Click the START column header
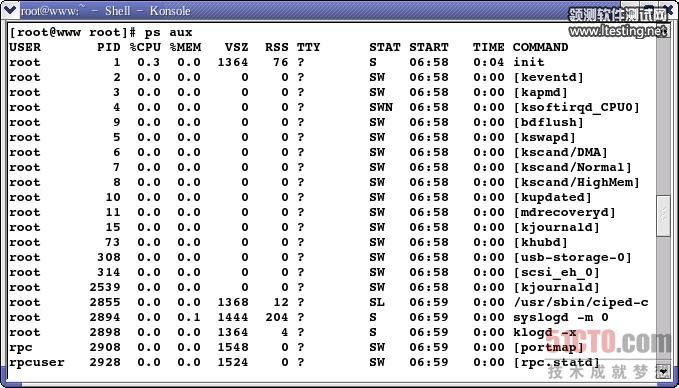This screenshot has width=679, height=388. click(x=429, y=47)
